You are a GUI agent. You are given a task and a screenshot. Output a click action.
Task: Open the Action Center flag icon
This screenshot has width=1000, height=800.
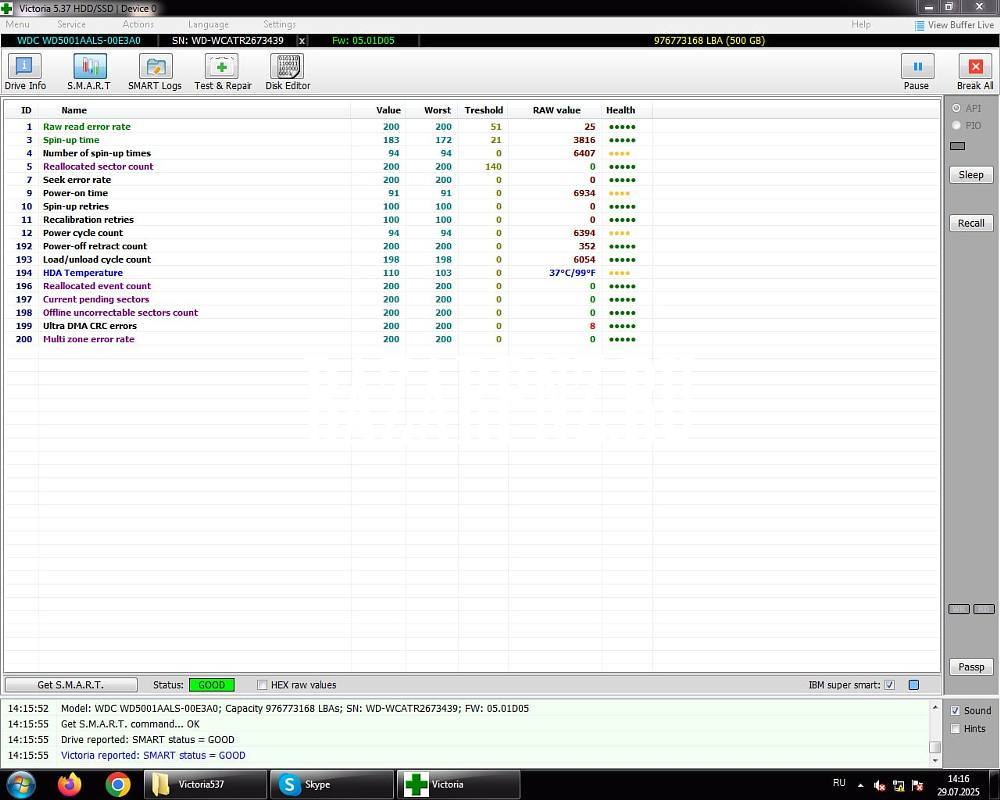917,785
